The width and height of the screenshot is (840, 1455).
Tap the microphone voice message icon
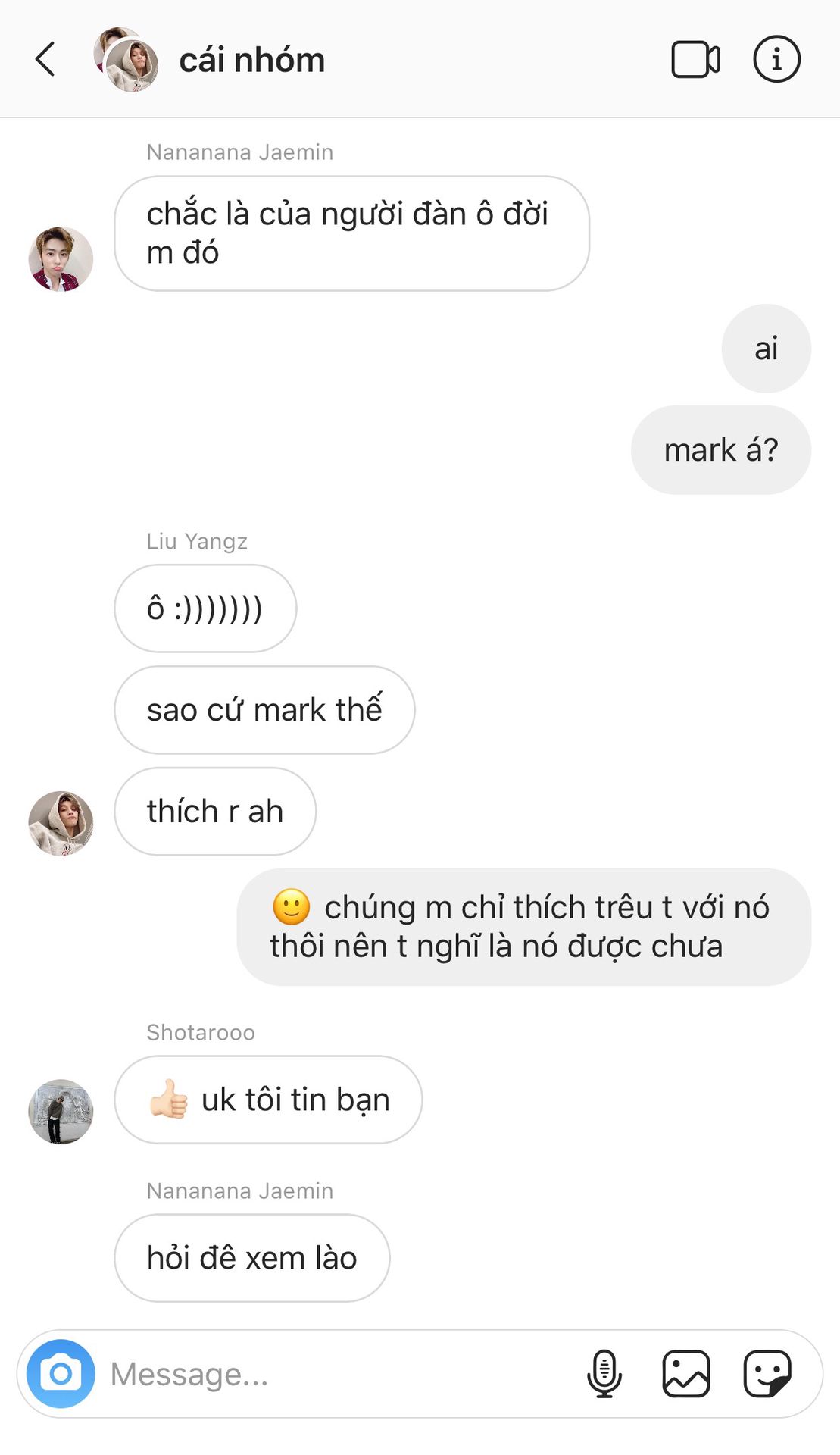[604, 1374]
